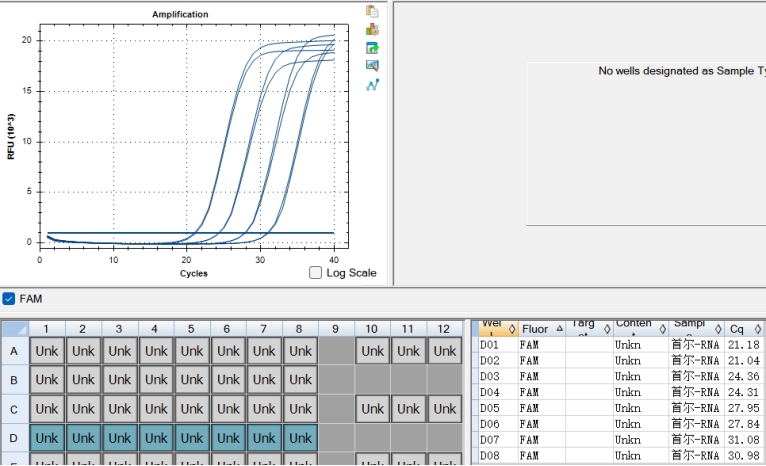Image resolution: width=766 pixels, height=466 pixels.
Task: Click Cq value 27.84
Action: [744, 424]
